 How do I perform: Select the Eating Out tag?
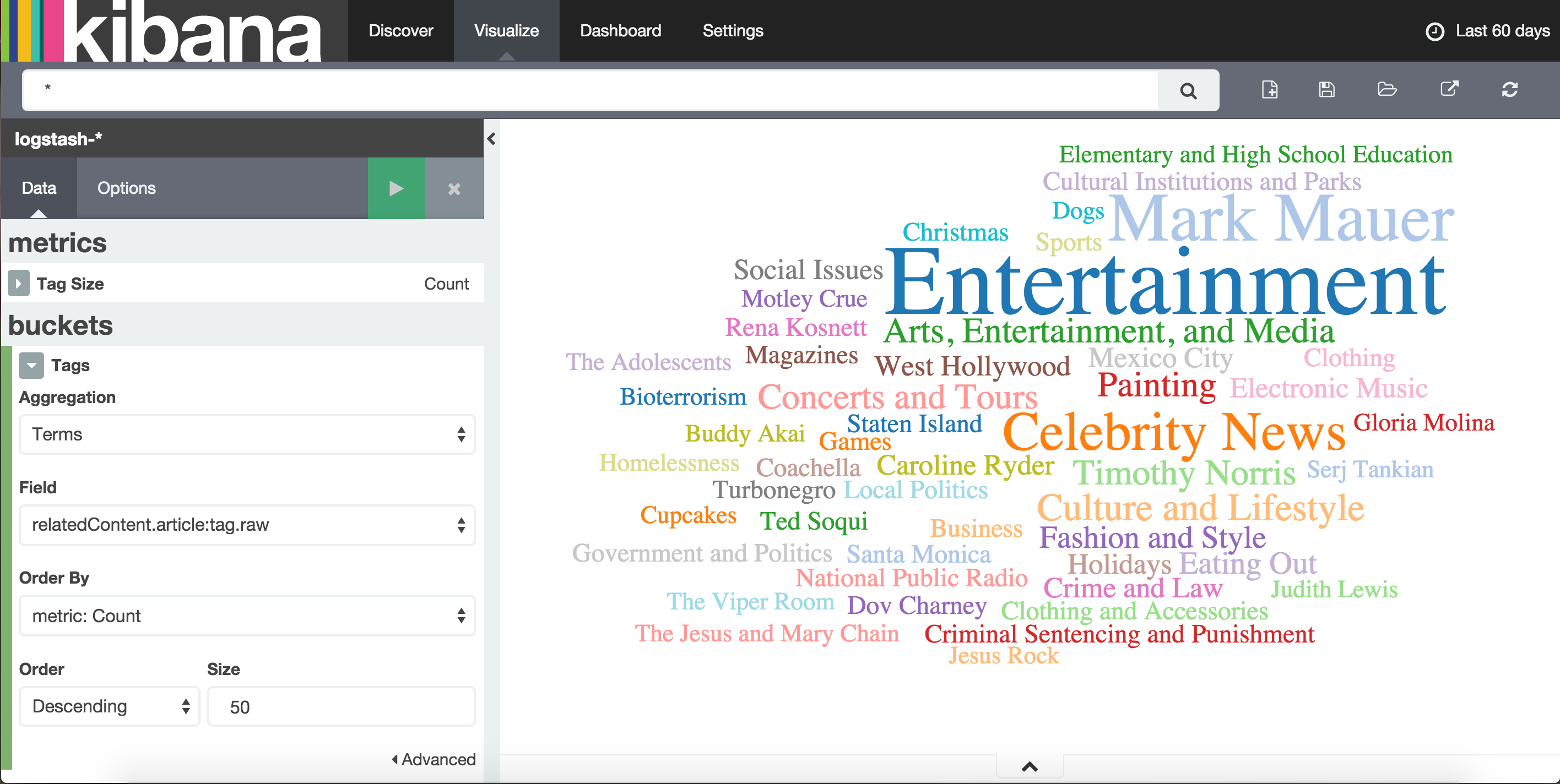tap(1248, 564)
